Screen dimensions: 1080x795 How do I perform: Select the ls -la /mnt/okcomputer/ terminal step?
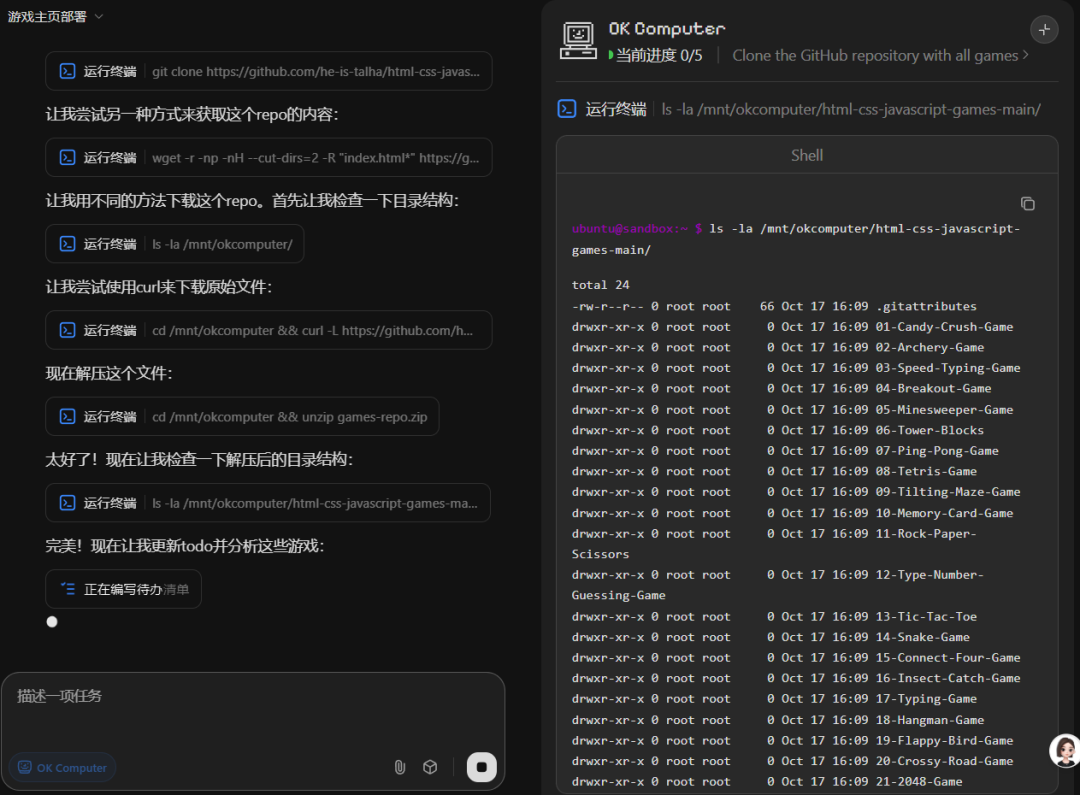point(174,244)
